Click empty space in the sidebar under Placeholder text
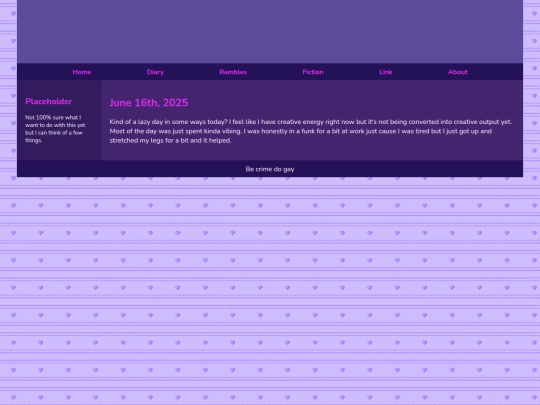The width and height of the screenshot is (540, 405). click(59, 152)
